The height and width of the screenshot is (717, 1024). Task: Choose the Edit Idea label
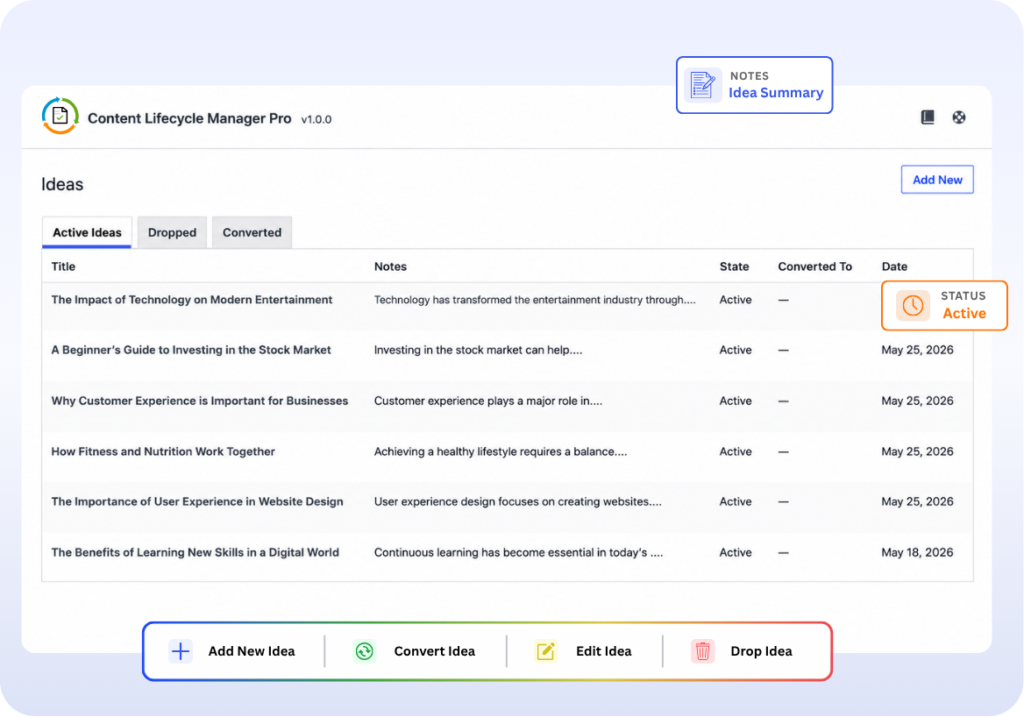click(x=603, y=651)
